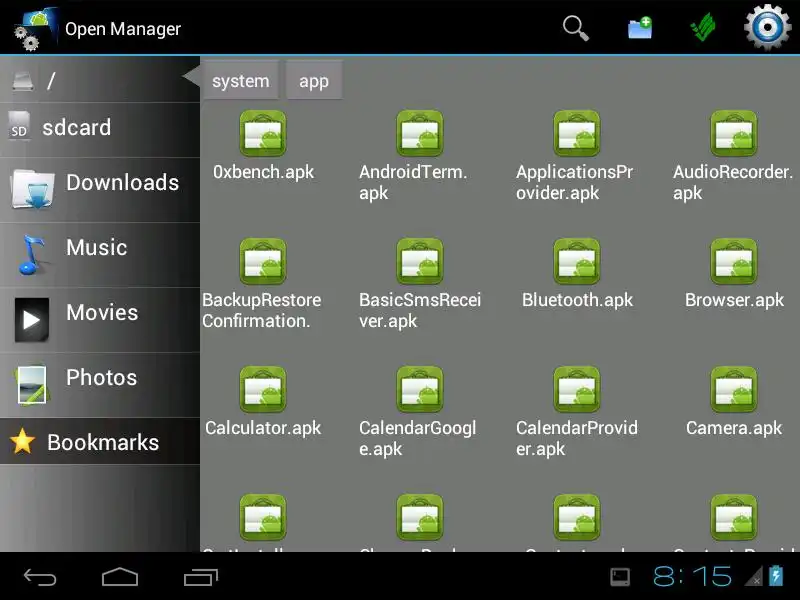
Task: Click the AndroidTerm.apk file name
Action: tap(413, 183)
